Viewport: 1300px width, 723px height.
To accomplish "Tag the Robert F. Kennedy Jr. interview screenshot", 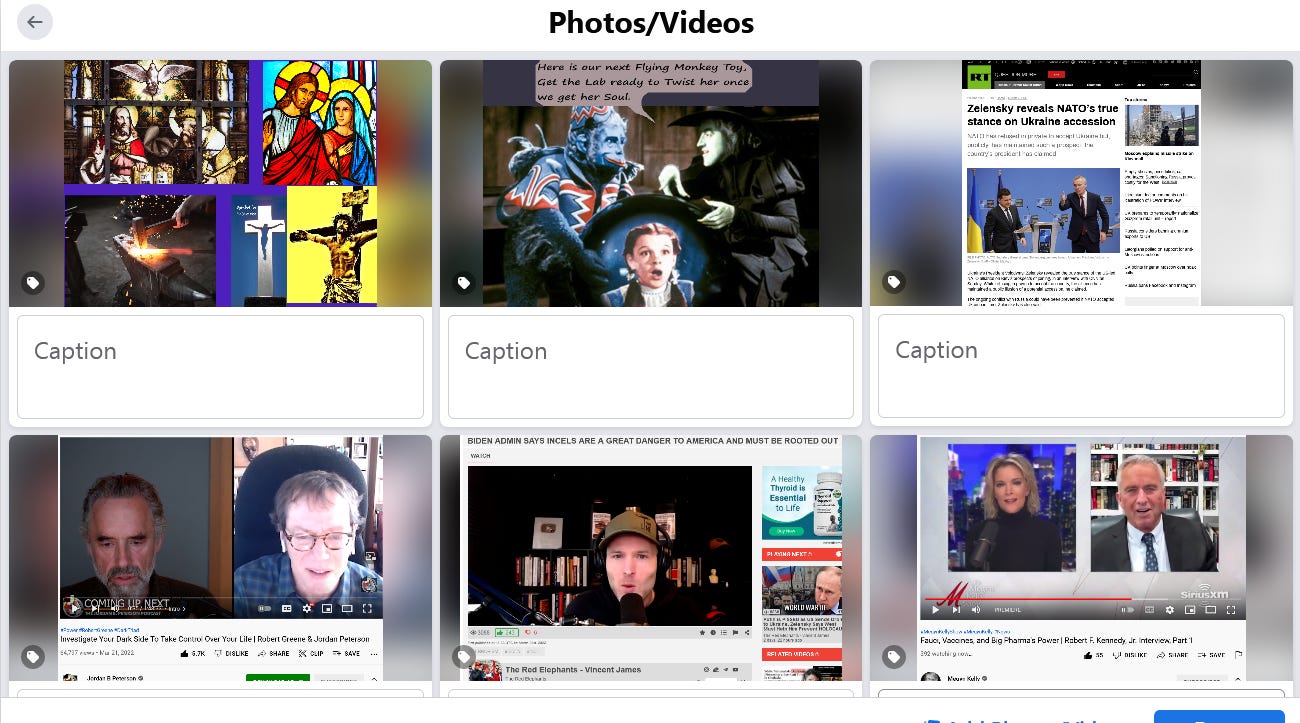I will click(894, 657).
